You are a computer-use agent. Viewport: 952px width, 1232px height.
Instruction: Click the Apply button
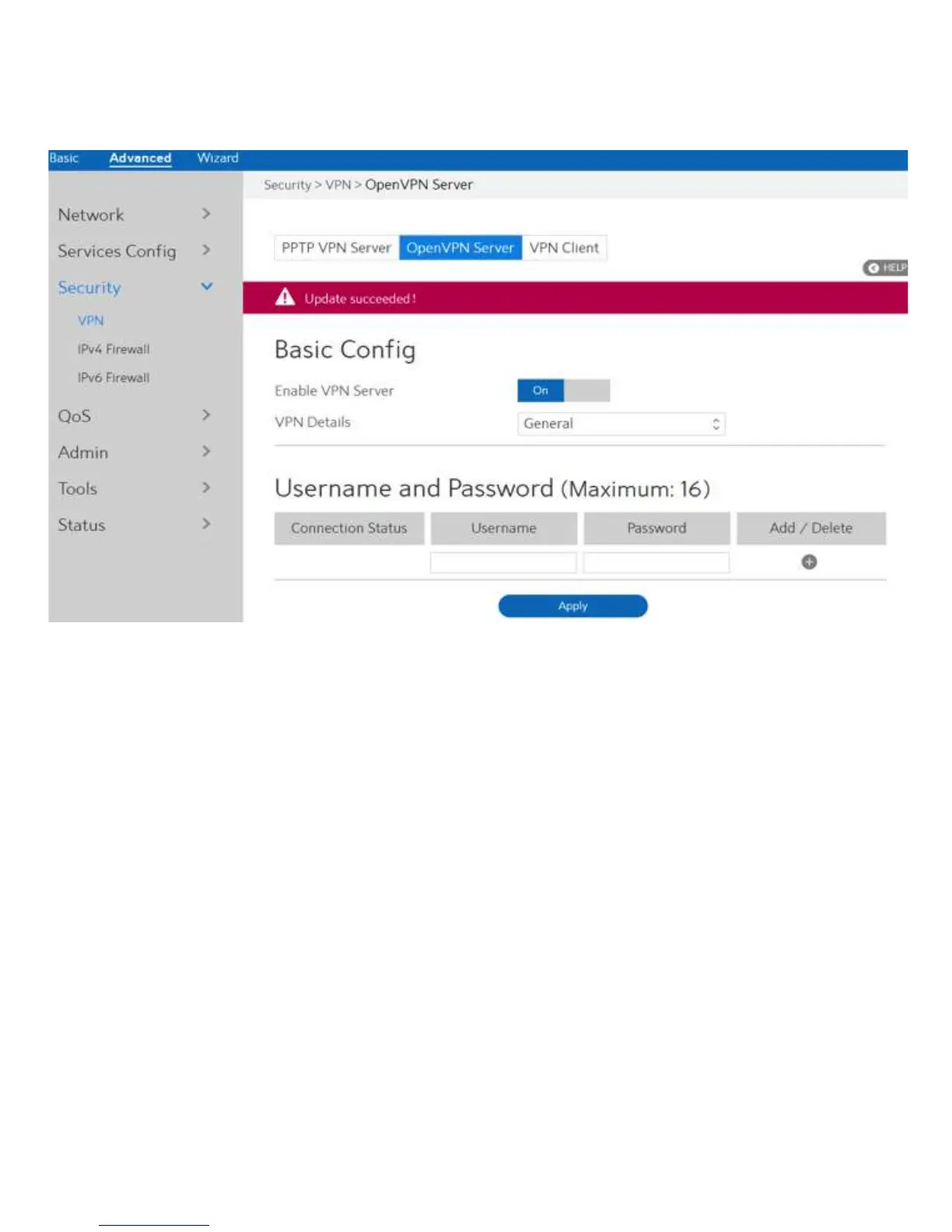coord(572,606)
